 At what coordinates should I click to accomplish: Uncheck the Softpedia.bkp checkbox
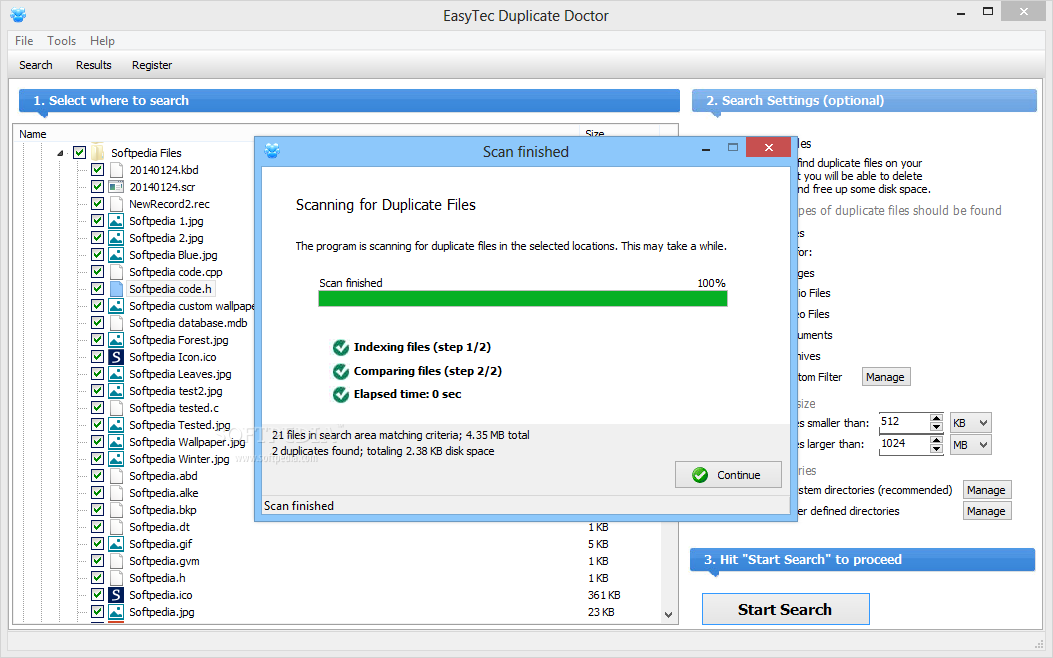pos(97,510)
